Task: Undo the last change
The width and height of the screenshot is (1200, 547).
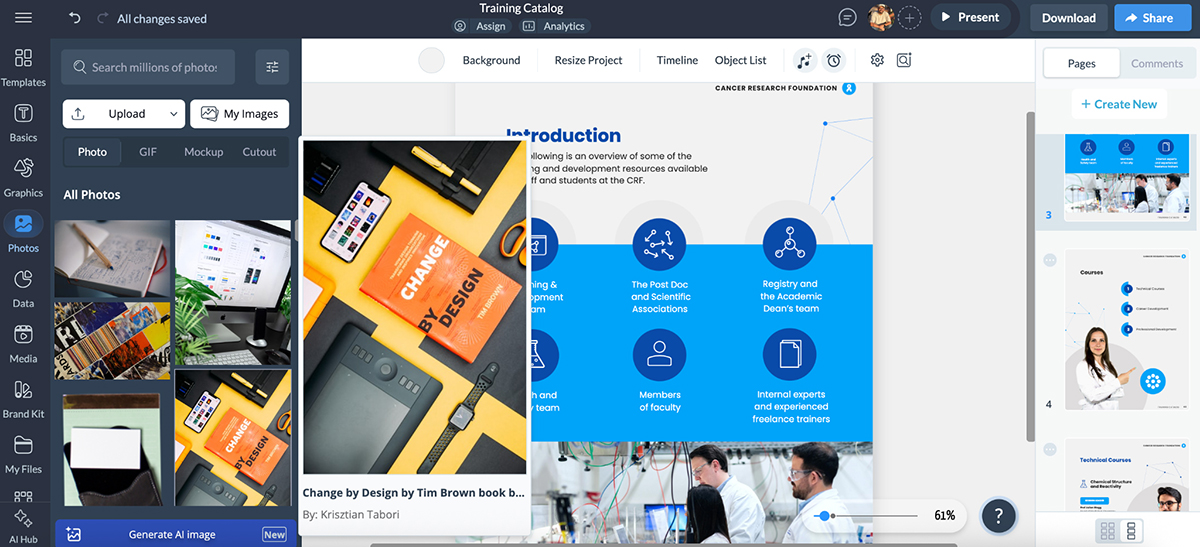Action: point(75,18)
